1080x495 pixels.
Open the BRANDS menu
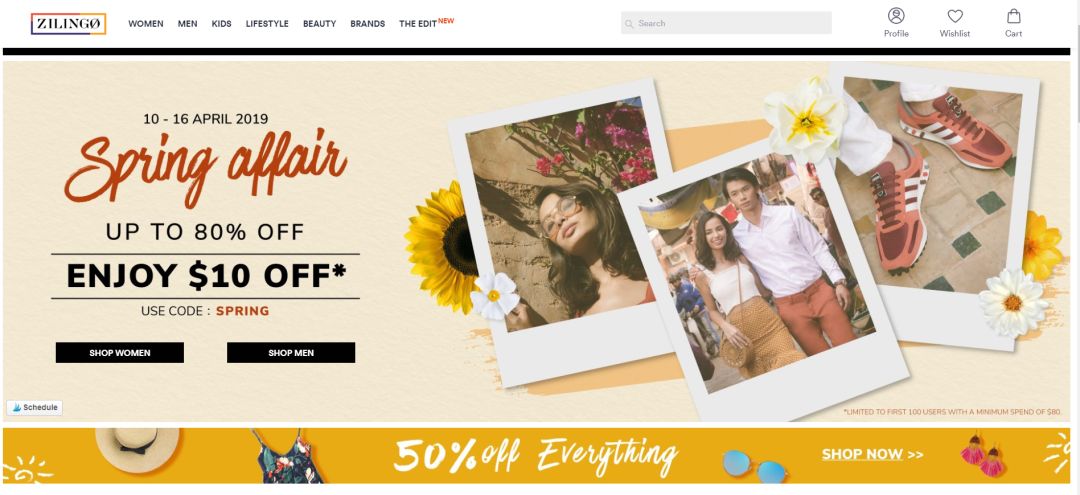(x=368, y=23)
